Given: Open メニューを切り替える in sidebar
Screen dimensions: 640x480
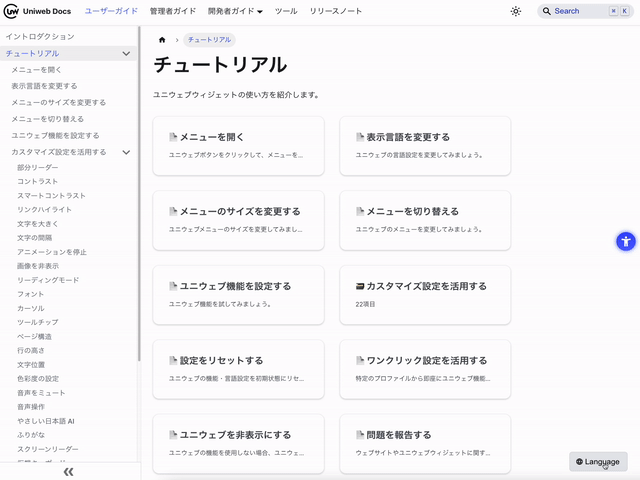Looking at the screenshot, I should point(47,119).
